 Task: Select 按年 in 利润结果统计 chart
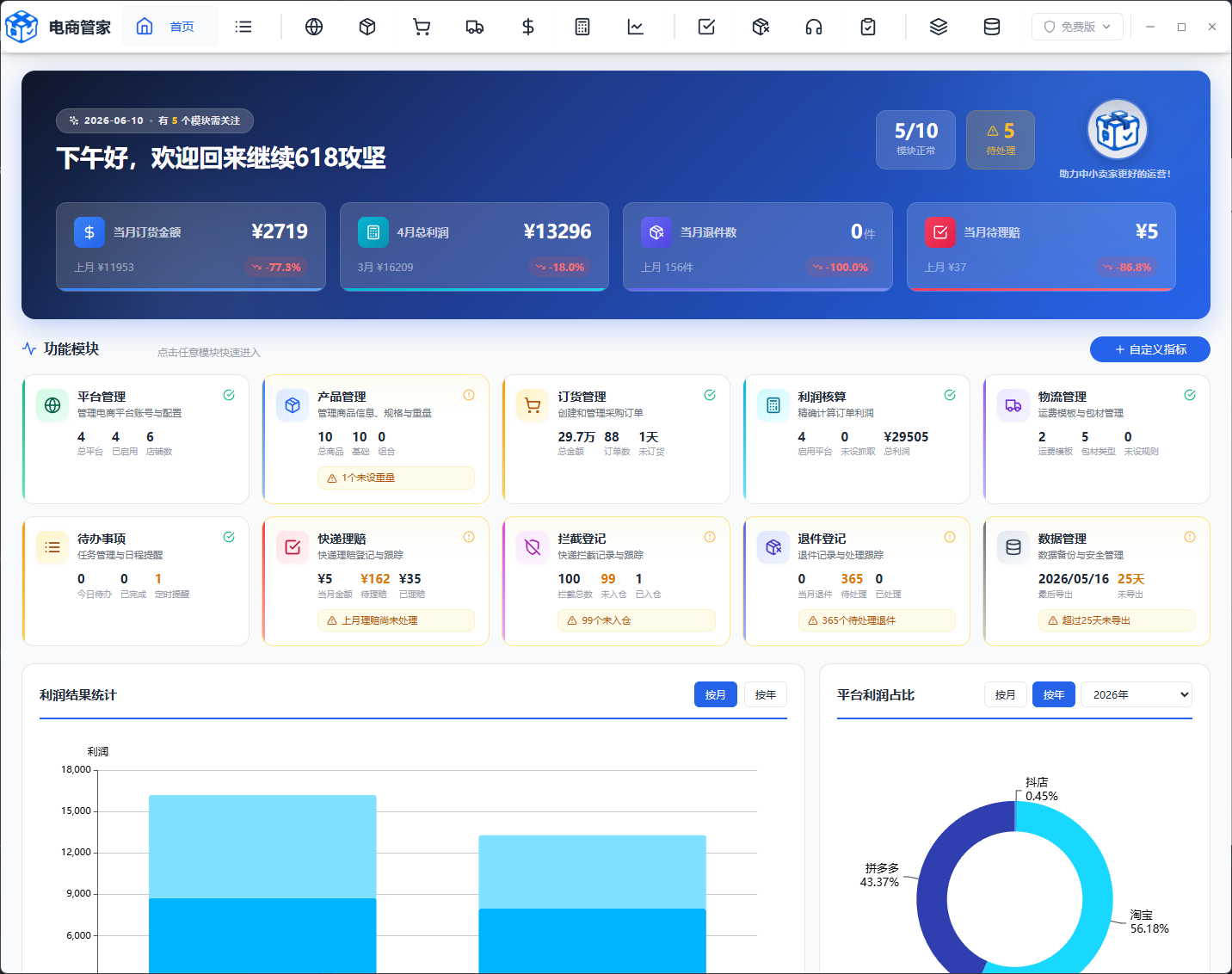[766, 694]
